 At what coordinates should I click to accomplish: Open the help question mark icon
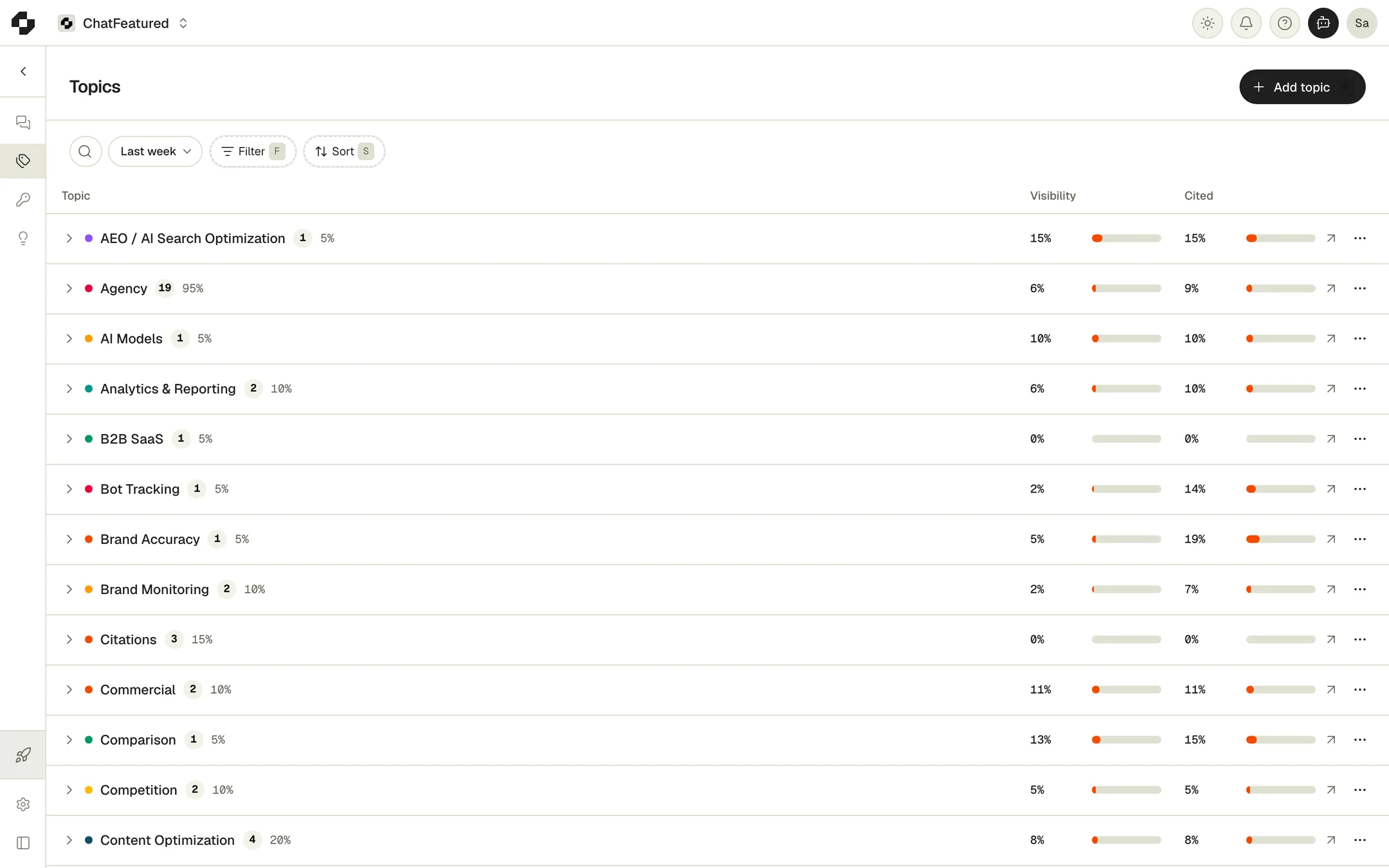coord(1284,23)
